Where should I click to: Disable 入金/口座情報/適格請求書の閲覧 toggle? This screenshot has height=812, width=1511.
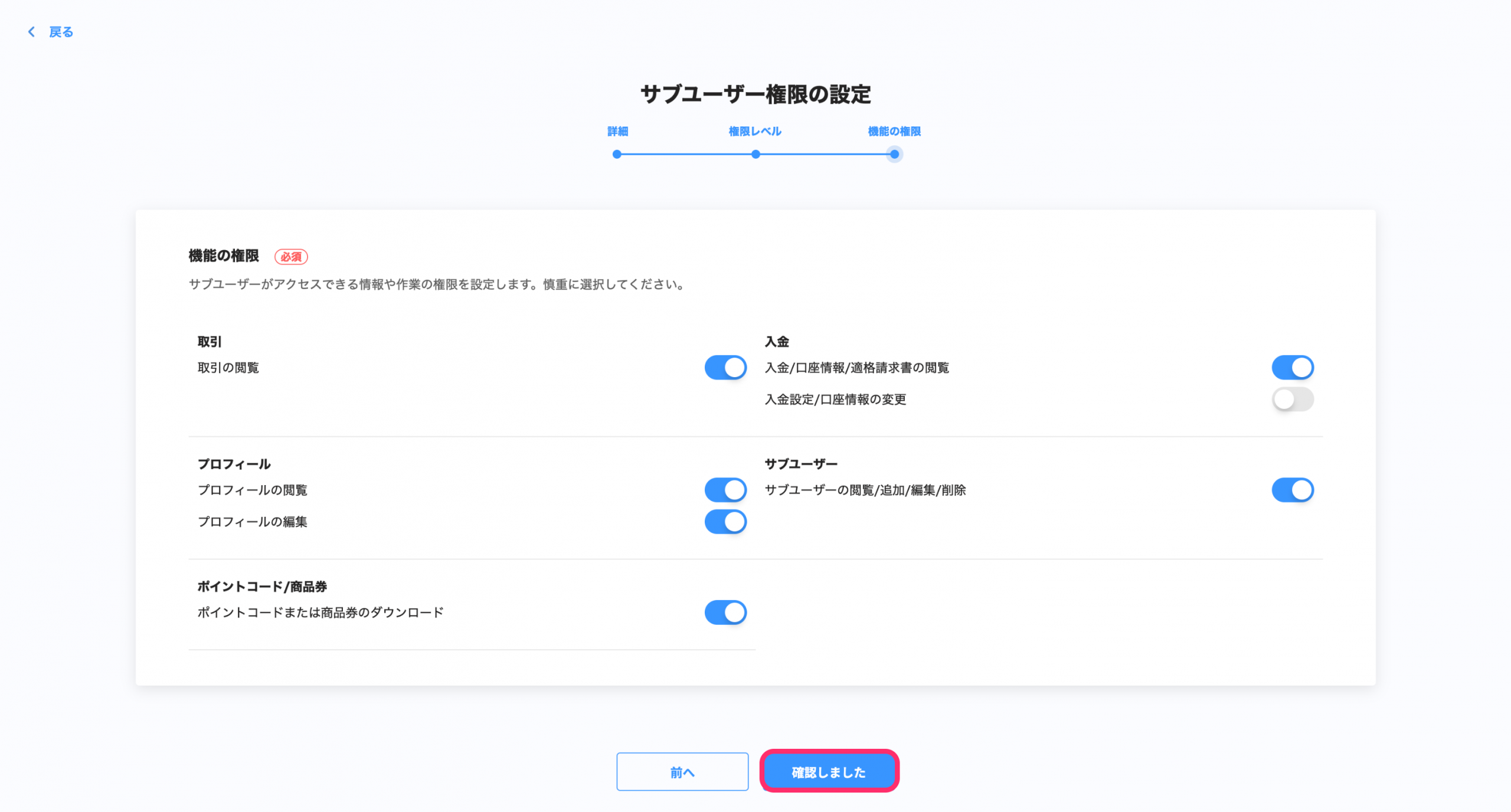coord(1293,368)
